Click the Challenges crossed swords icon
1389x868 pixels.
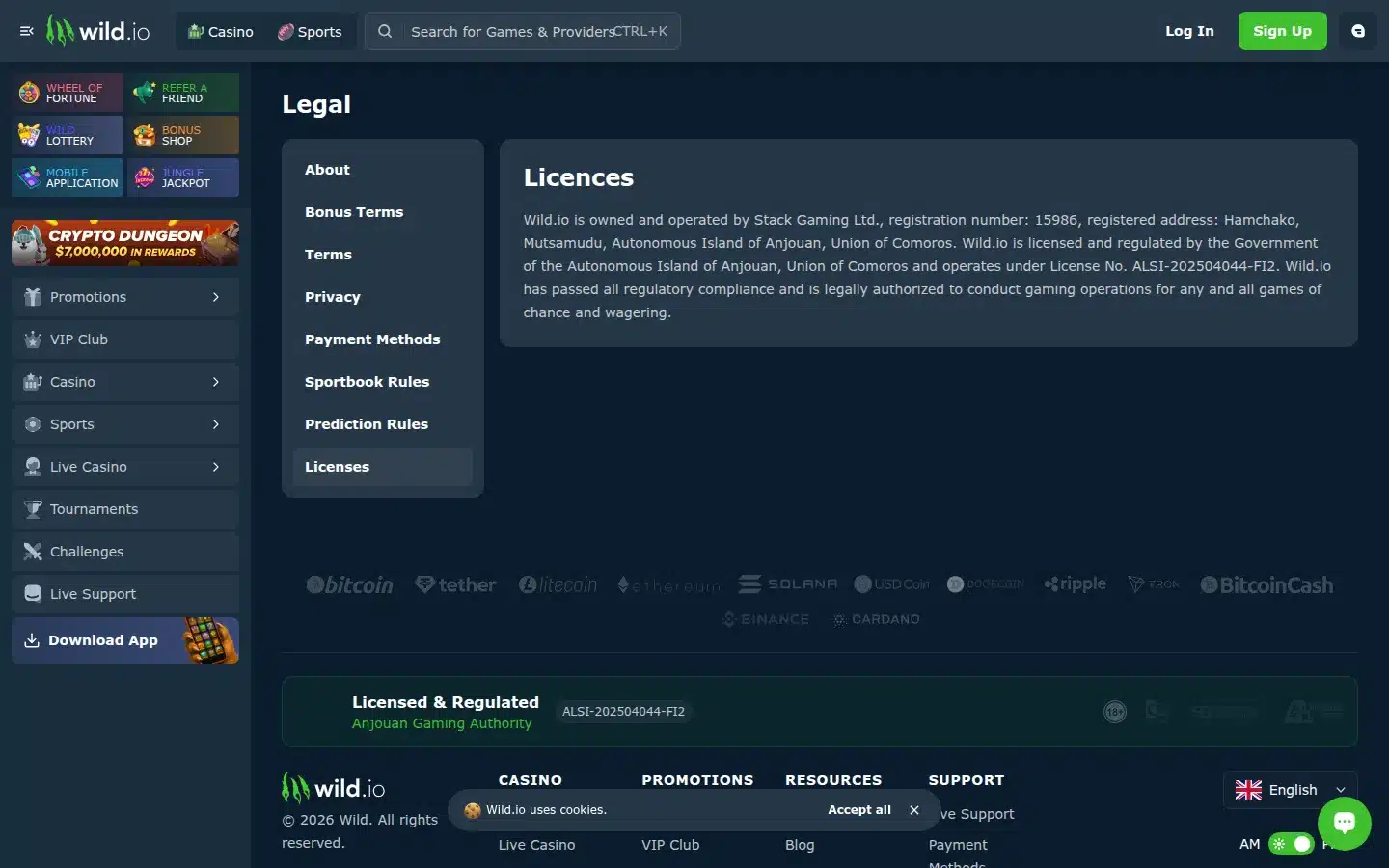tap(33, 552)
